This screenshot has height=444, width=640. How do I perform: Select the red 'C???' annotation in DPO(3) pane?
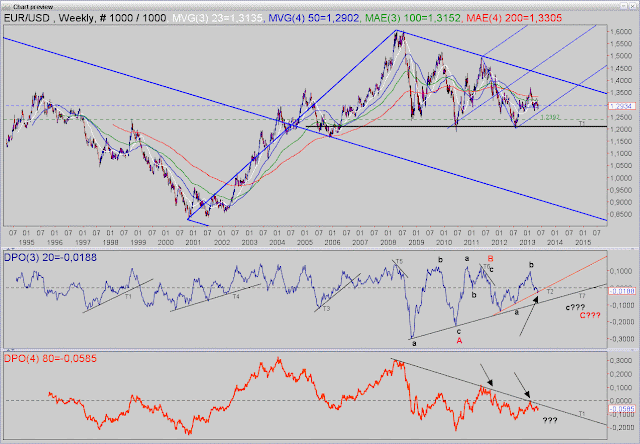tap(590, 315)
